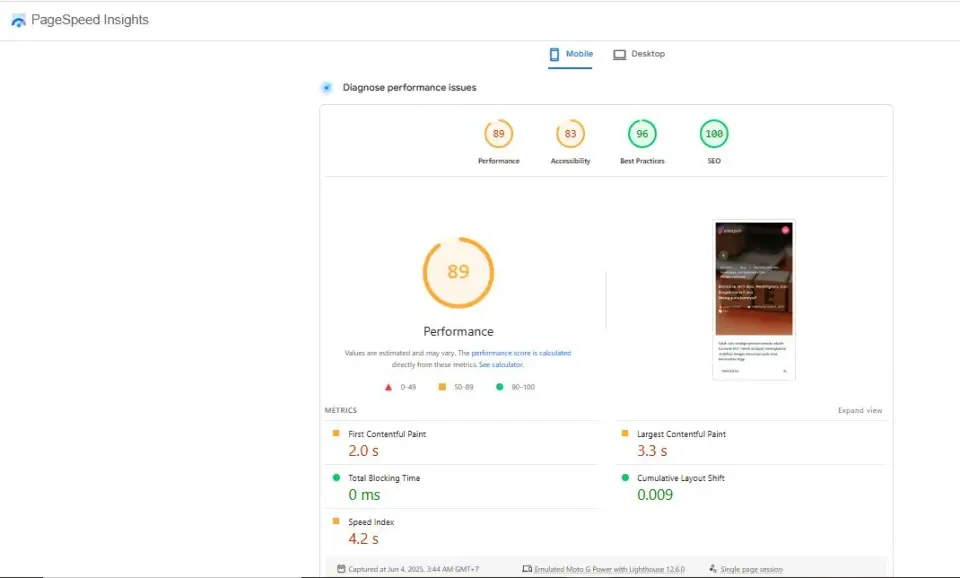Click the calendar icon beside Captured at
Screen dimensions: 960x578
(x=341, y=569)
